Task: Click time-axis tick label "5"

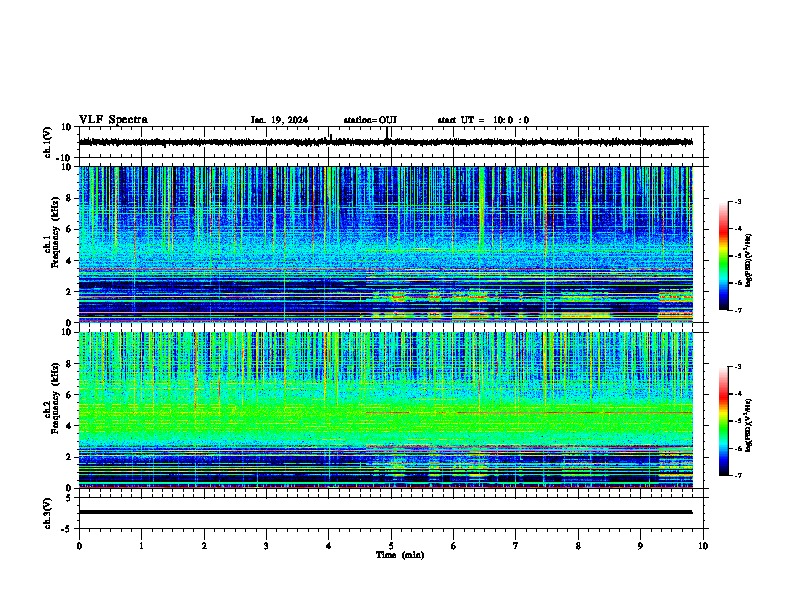Action: [391, 546]
